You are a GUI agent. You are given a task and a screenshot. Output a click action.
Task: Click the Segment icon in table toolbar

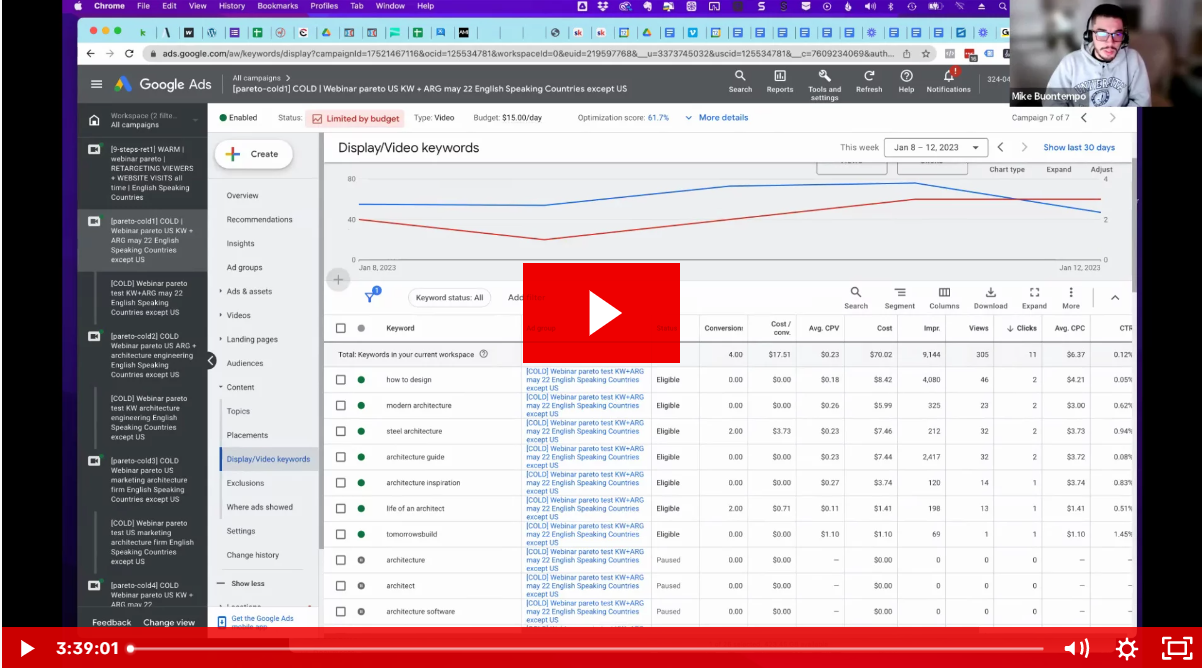point(899,293)
